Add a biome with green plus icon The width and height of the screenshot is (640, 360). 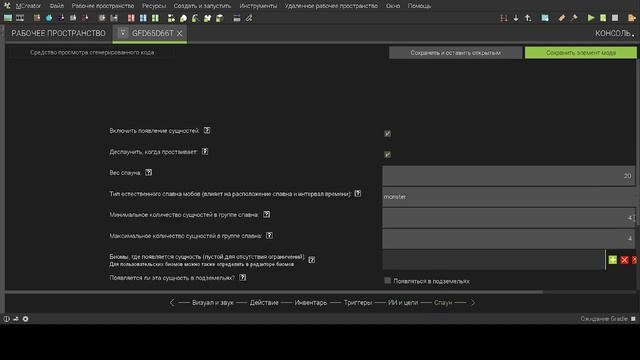click(x=613, y=260)
